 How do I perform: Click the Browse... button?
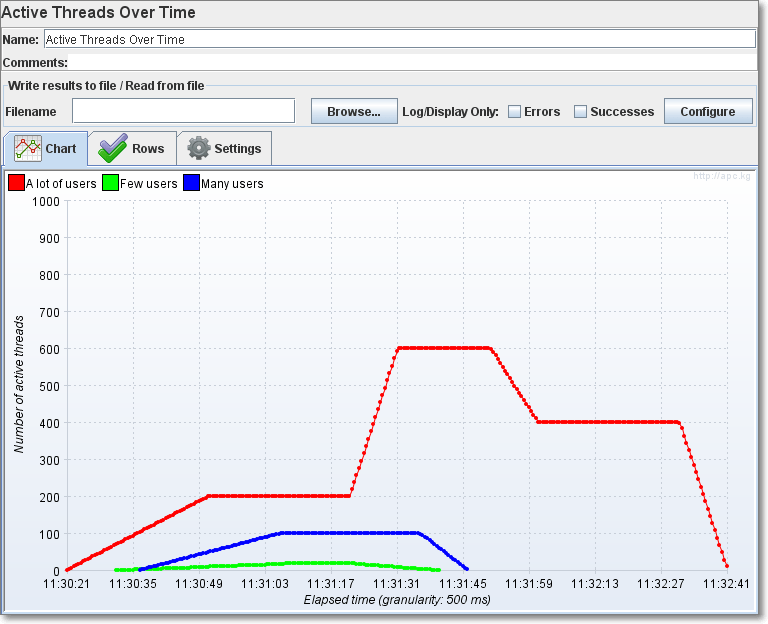tap(354, 111)
